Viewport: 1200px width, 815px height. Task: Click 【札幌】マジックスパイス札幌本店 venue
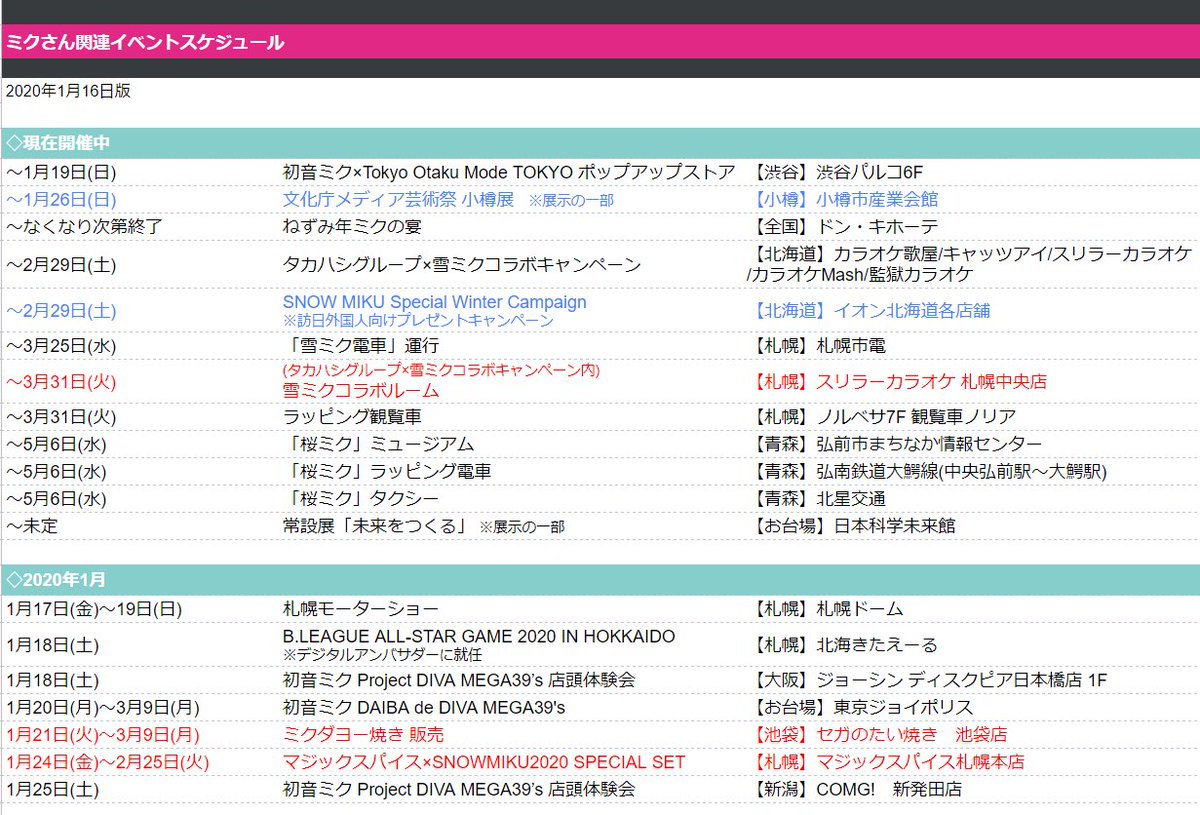886,762
